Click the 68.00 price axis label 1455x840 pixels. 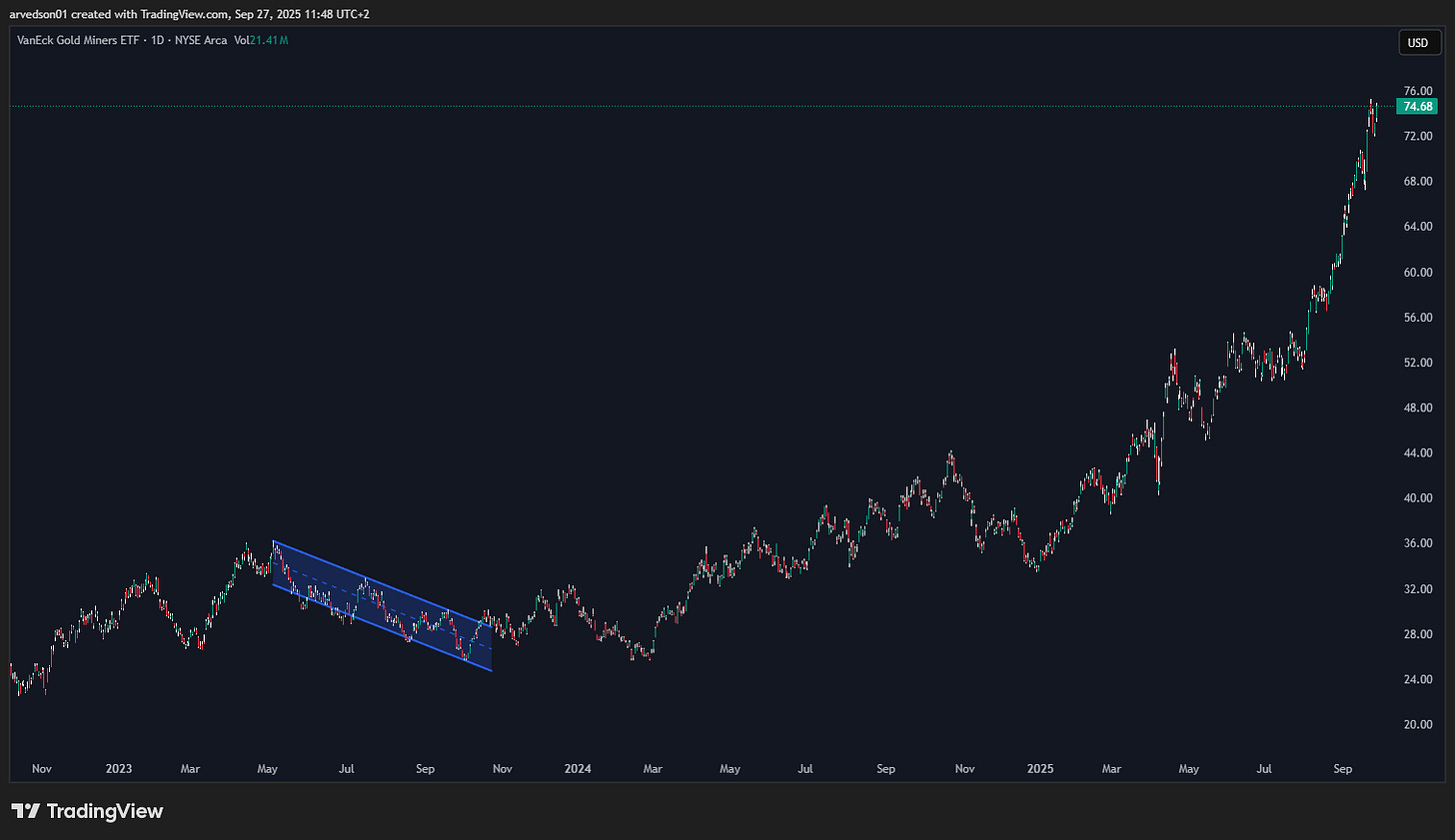click(1418, 182)
